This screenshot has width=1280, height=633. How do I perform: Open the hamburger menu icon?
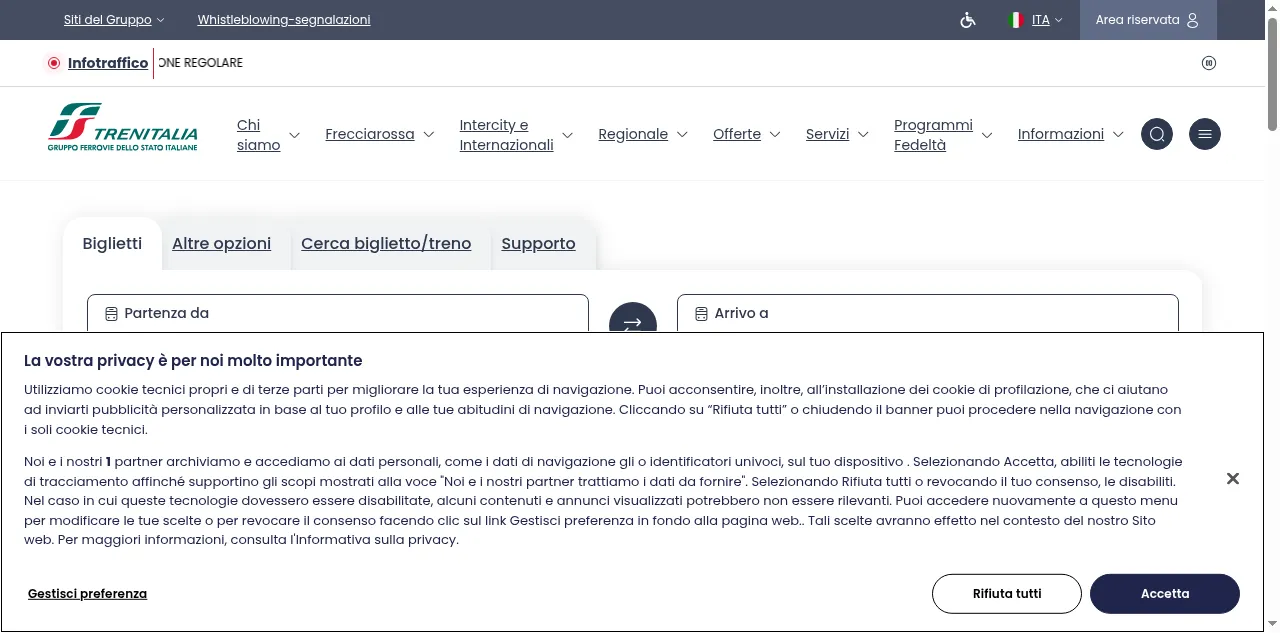pyautogui.click(x=1205, y=134)
